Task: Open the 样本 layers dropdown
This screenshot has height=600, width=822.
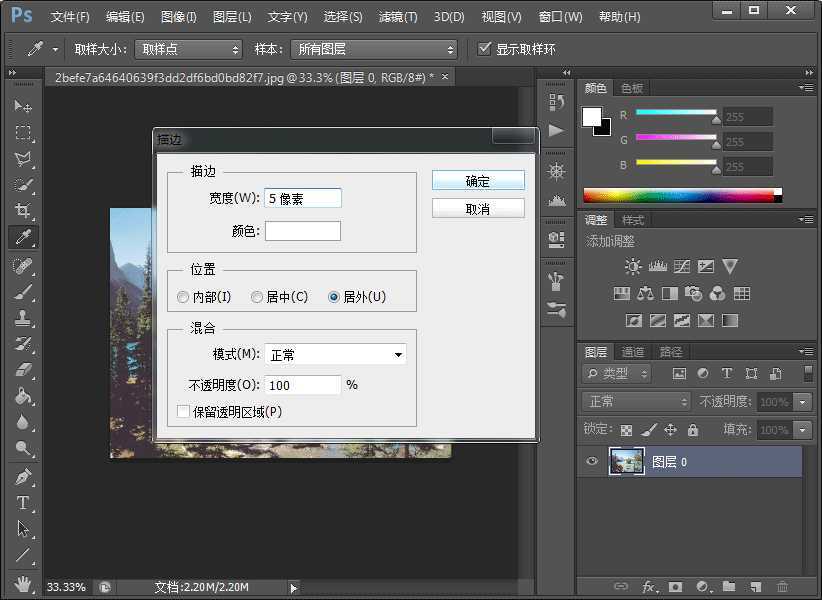Action: click(x=374, y=47)
